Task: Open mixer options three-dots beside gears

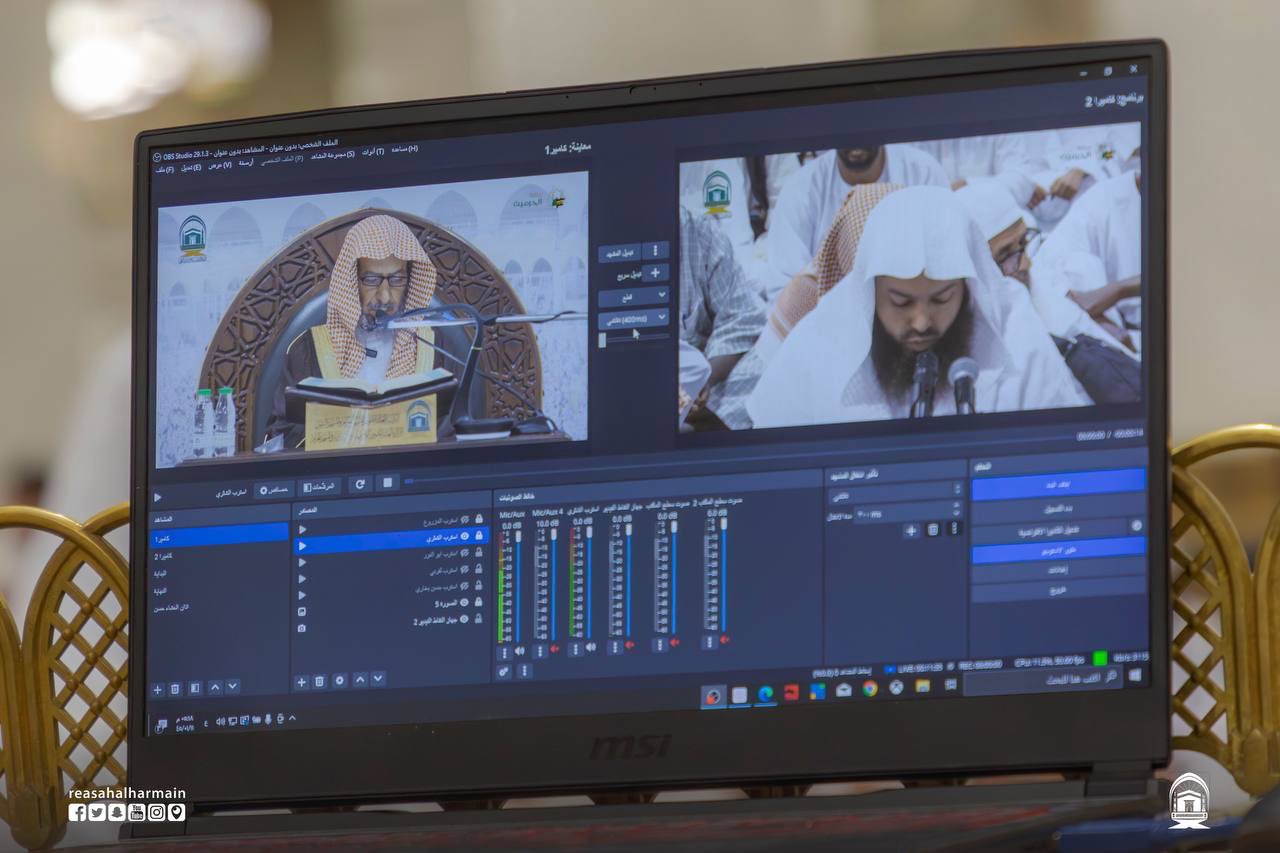Action: tap(524, 671)
